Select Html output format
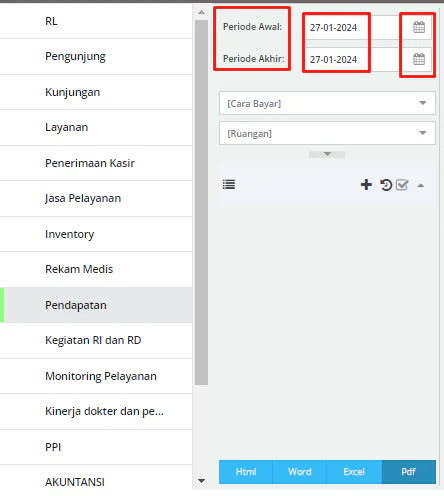This screenshot has width=444, height=496. (246, 472)
